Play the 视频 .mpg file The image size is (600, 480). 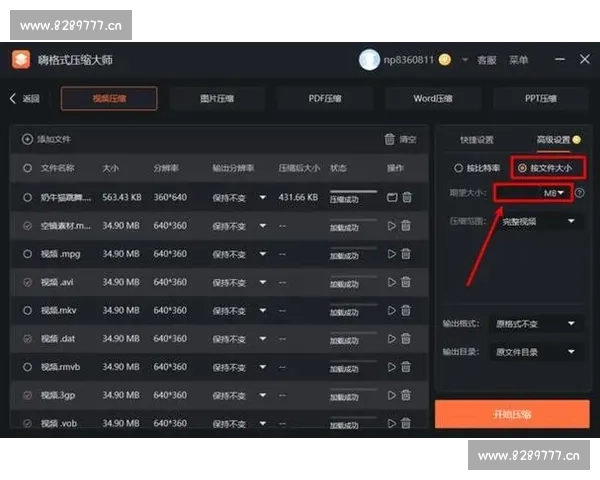click(x=391, y=254)
